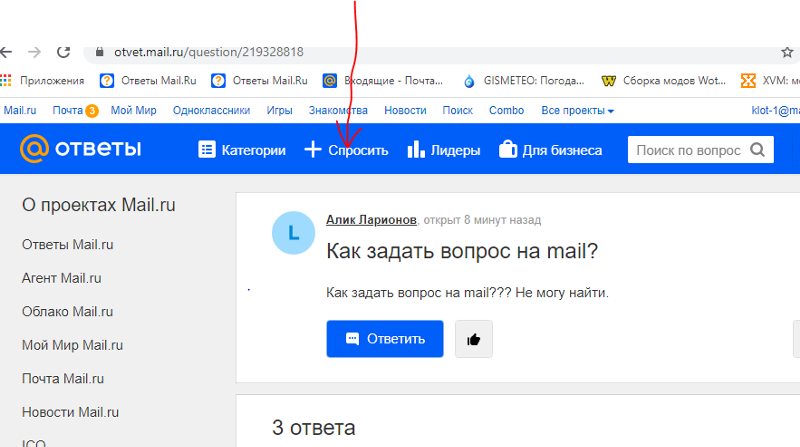Open the Лидеры leaderboard
Screen dimensions: 800x447
(444, 150)
